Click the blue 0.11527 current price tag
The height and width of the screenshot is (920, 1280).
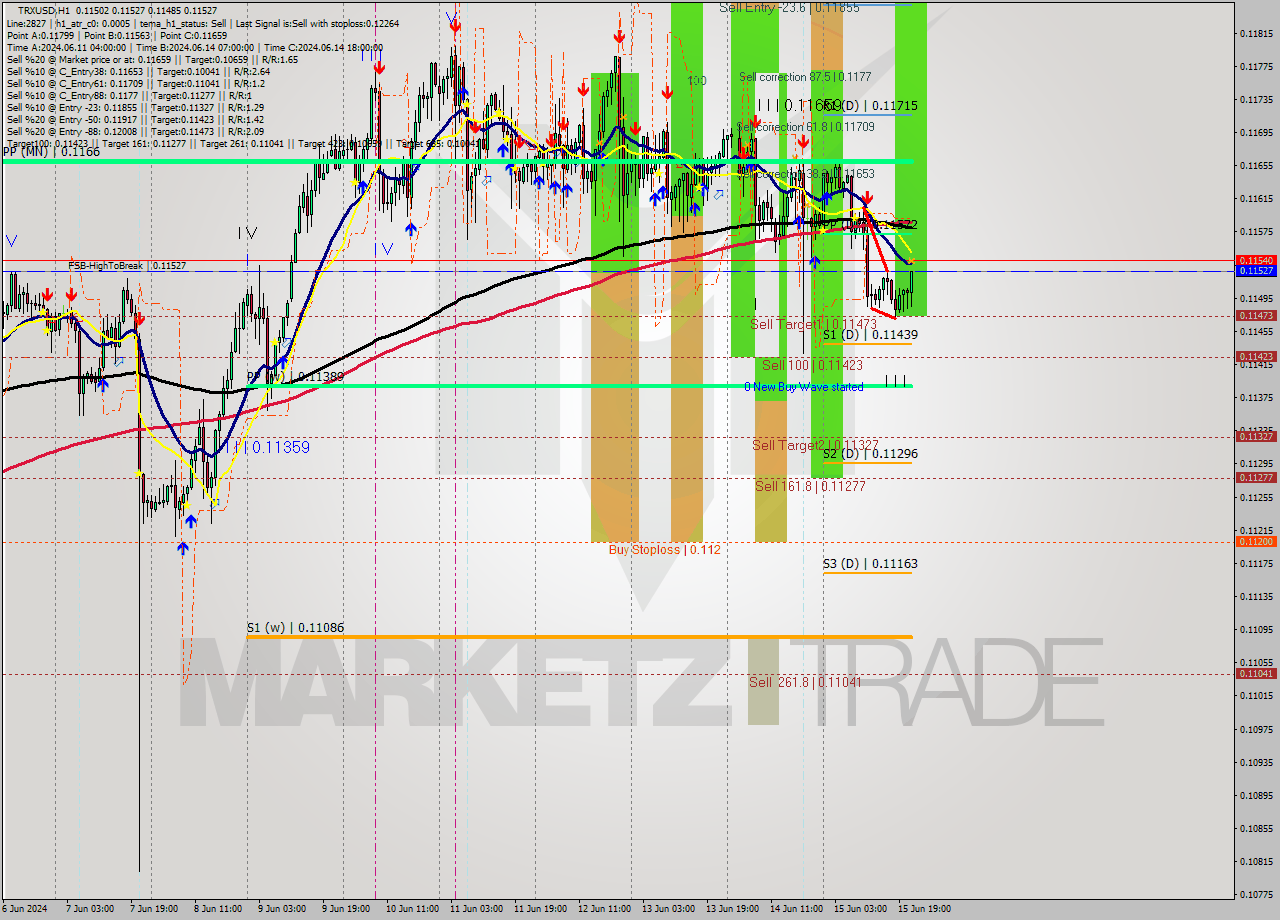tap(1256, 271)
